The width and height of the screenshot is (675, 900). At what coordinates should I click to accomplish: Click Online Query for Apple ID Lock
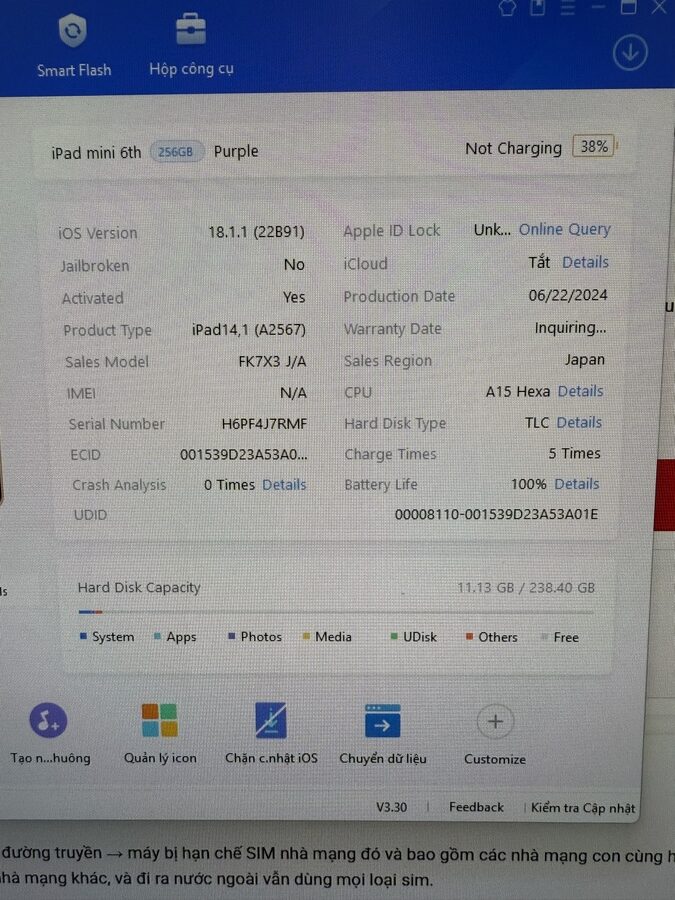click(x=564, y=230)
